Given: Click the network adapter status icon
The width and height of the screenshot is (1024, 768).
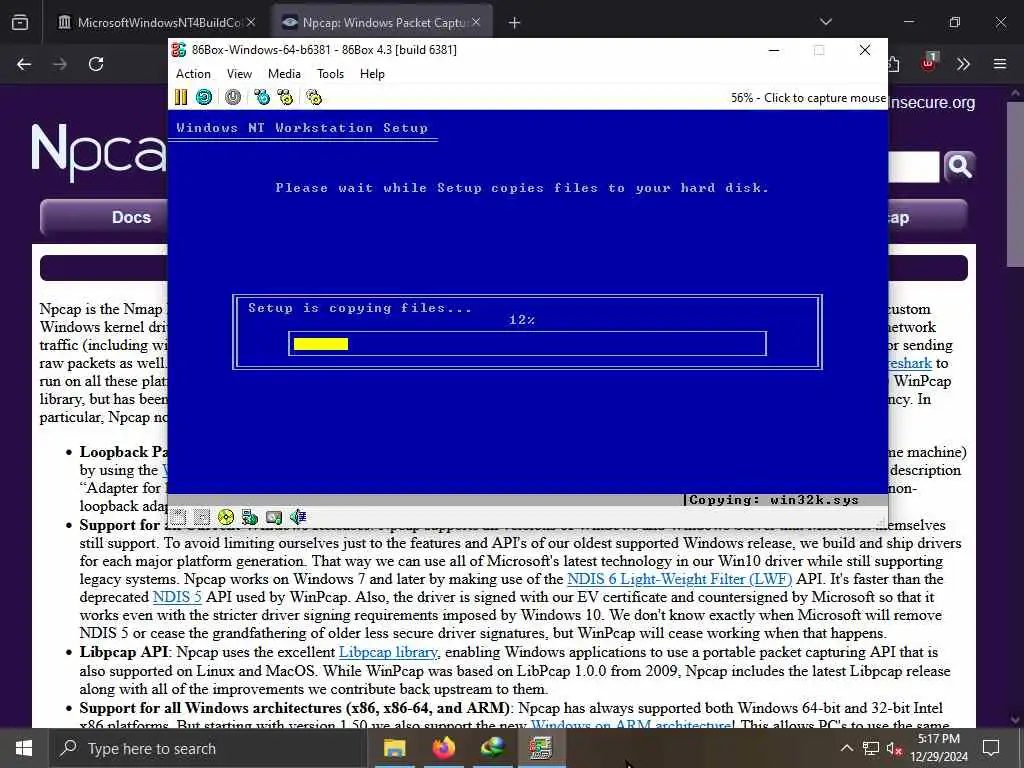Looking at the screenshot, I should coord(249,517).
